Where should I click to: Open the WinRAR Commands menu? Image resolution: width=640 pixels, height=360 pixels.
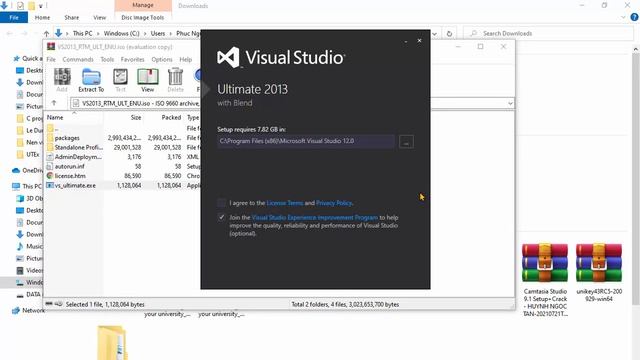tap(78, 60)
